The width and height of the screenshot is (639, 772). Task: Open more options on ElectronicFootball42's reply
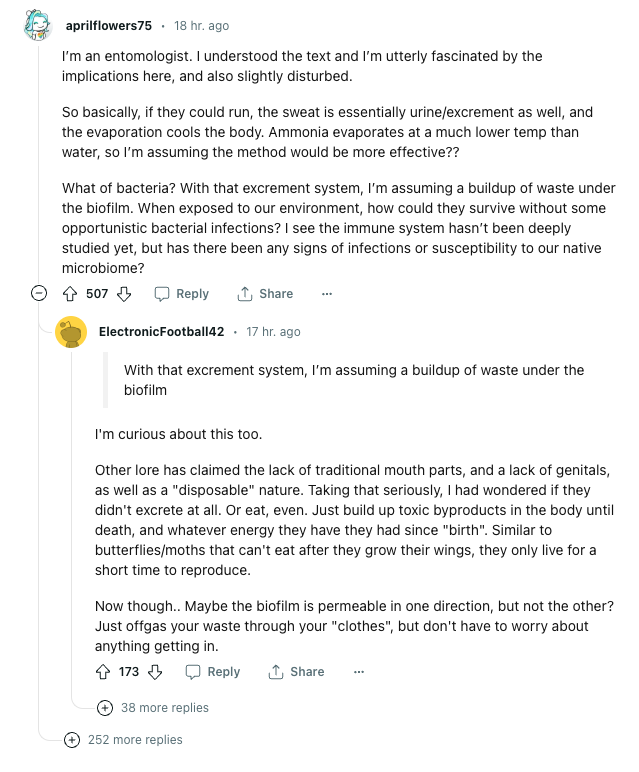[359, 672]
